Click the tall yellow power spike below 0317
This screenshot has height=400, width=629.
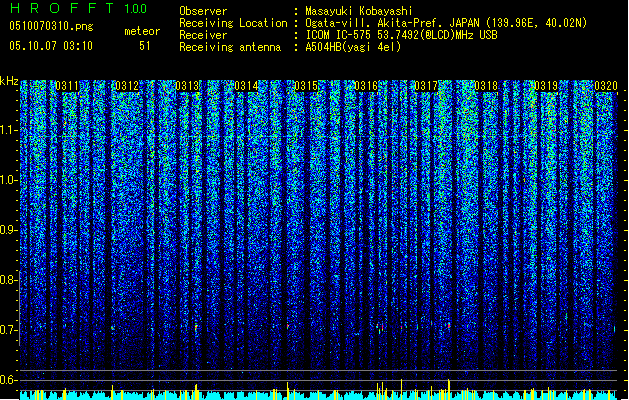(x=449, y=388)
